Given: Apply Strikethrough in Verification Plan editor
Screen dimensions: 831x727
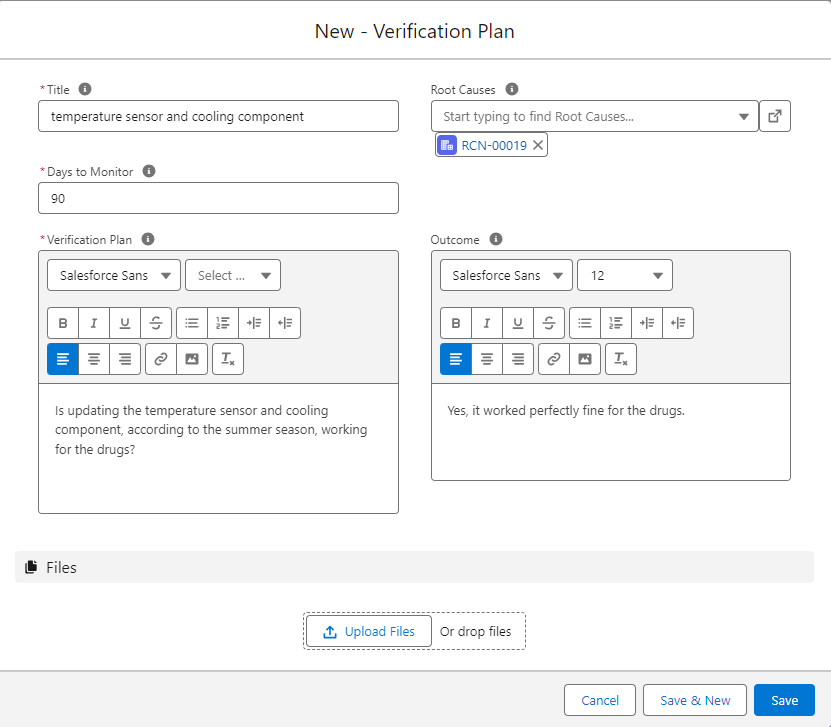Looking at the screenshot, I should click(155, 323).
